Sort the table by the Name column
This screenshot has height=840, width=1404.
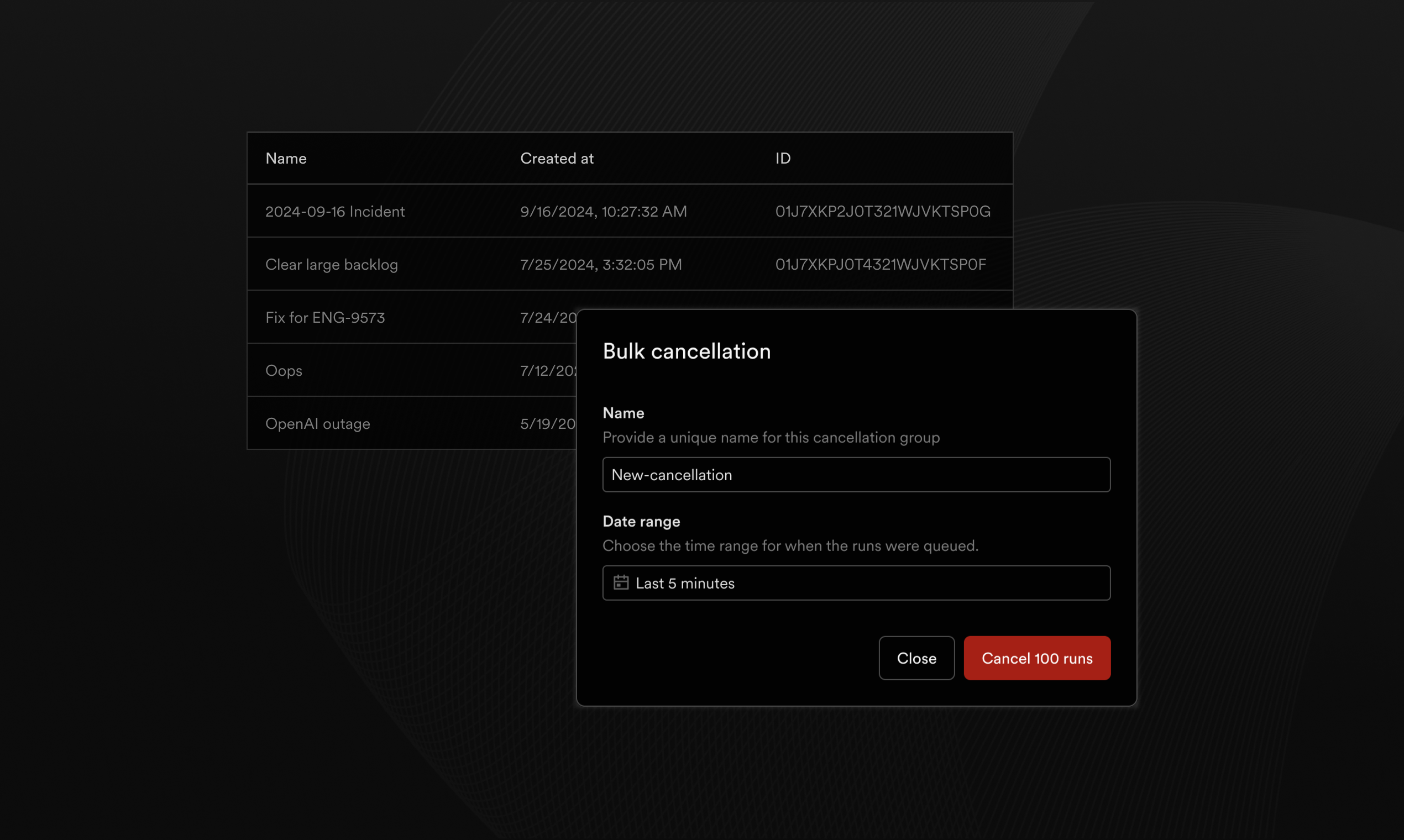click(x=285, y=159)
